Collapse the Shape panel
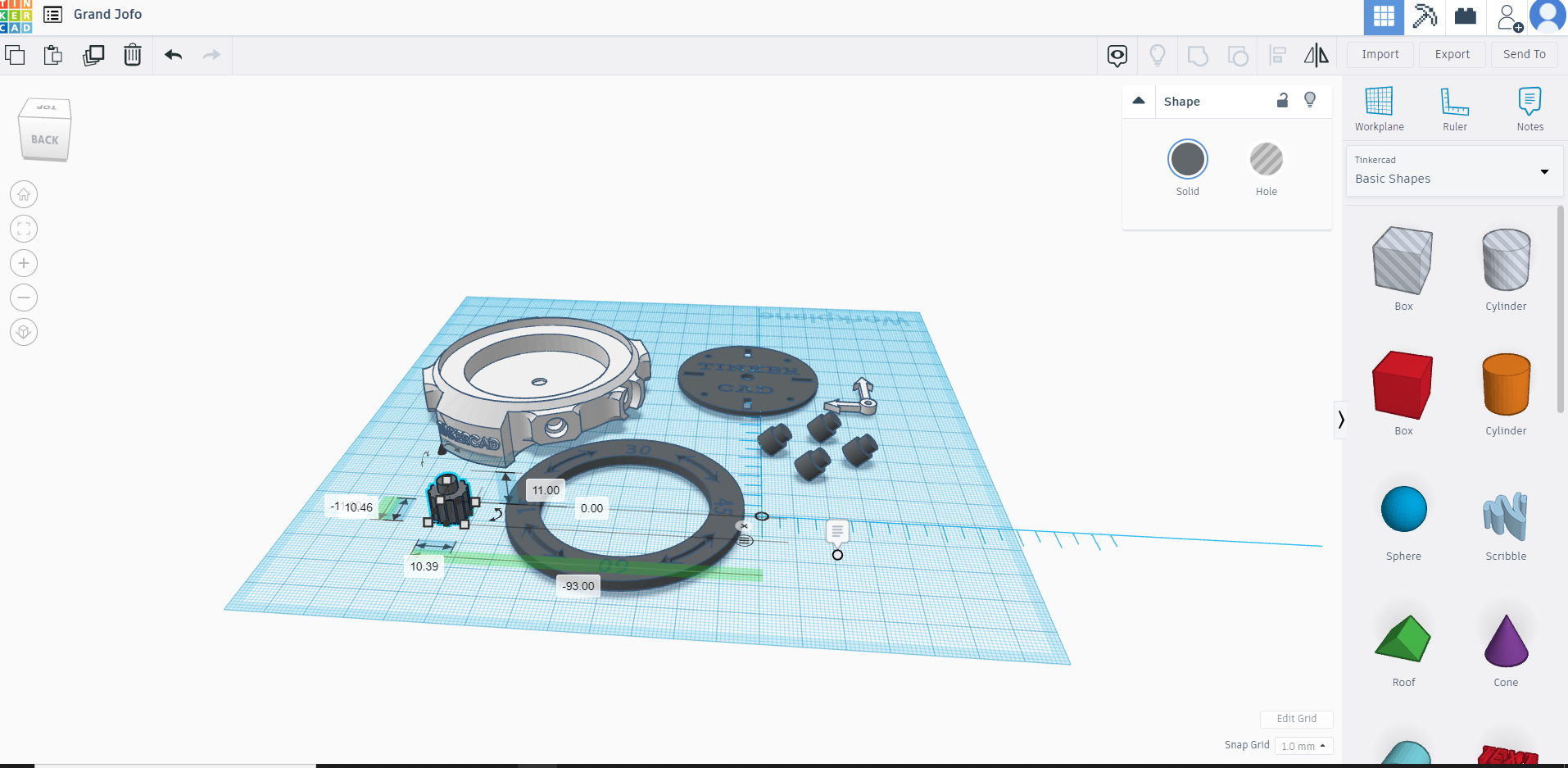The image size is (1568, 768). click(1139, 100)
